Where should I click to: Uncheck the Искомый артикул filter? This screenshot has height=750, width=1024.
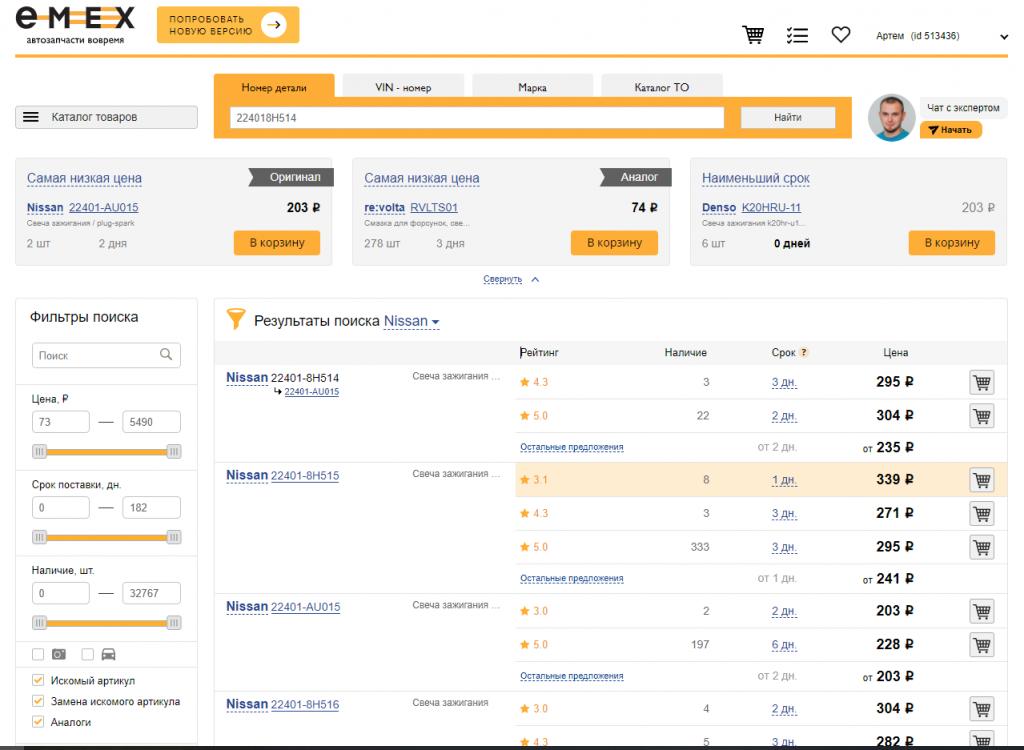point(38,680)
